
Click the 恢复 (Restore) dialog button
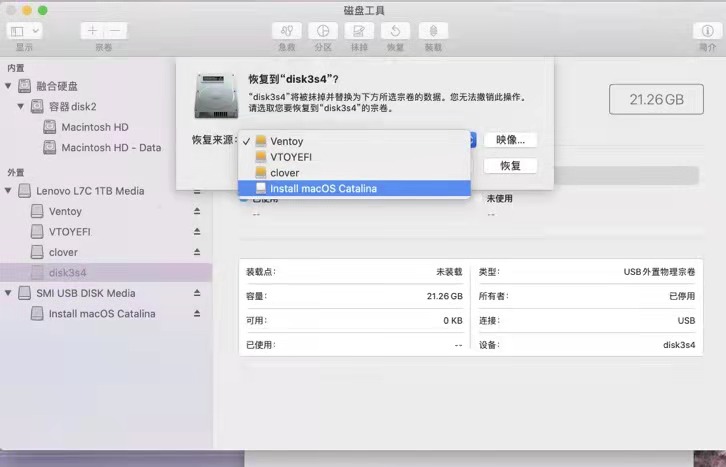[510, 166]
